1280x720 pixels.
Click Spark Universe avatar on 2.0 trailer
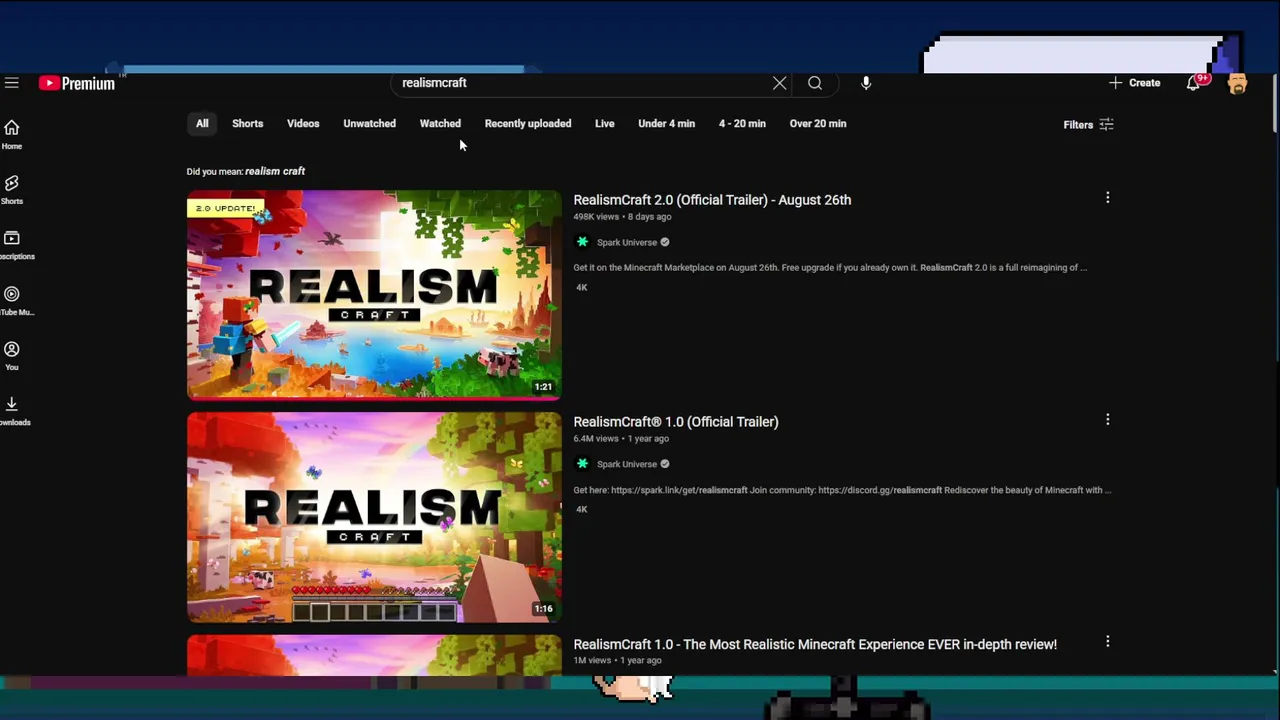click(x=582, y=242)
